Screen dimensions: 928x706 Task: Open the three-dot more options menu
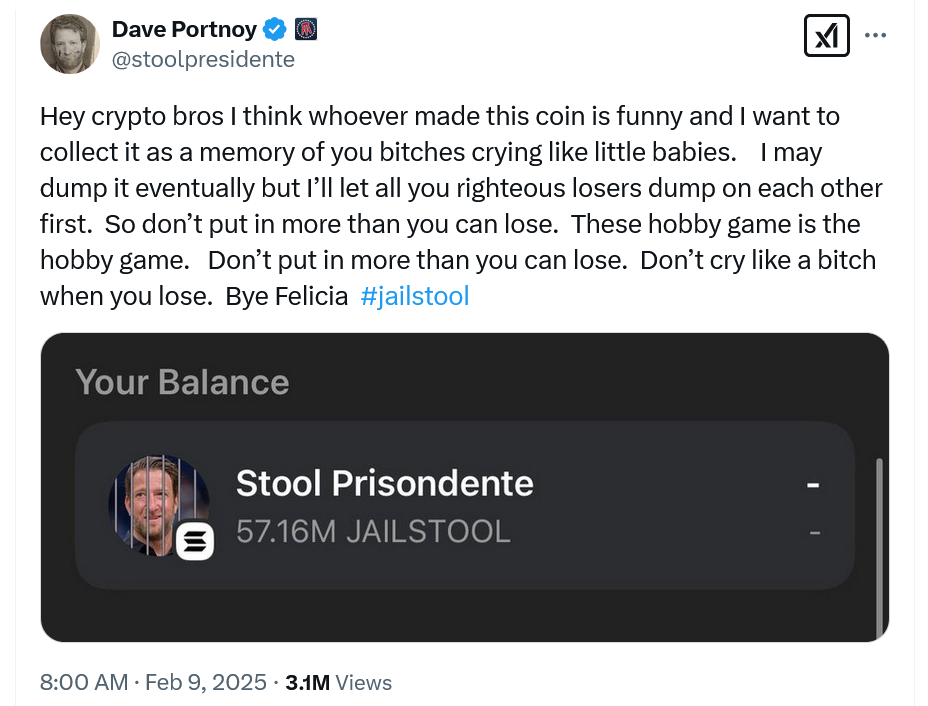coord(875,36)
